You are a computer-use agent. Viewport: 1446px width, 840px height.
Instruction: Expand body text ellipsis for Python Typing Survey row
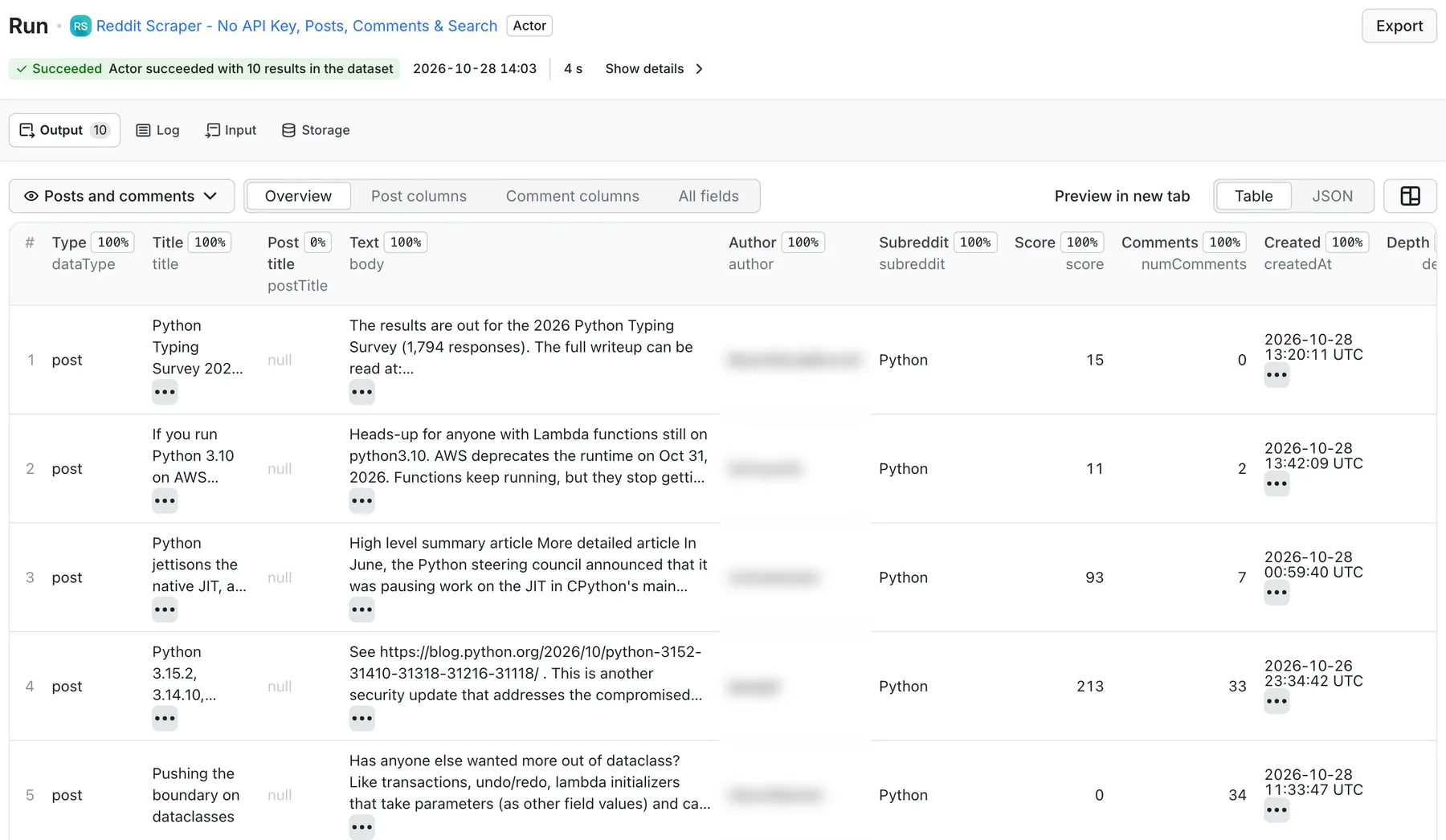tap(361, 392)
